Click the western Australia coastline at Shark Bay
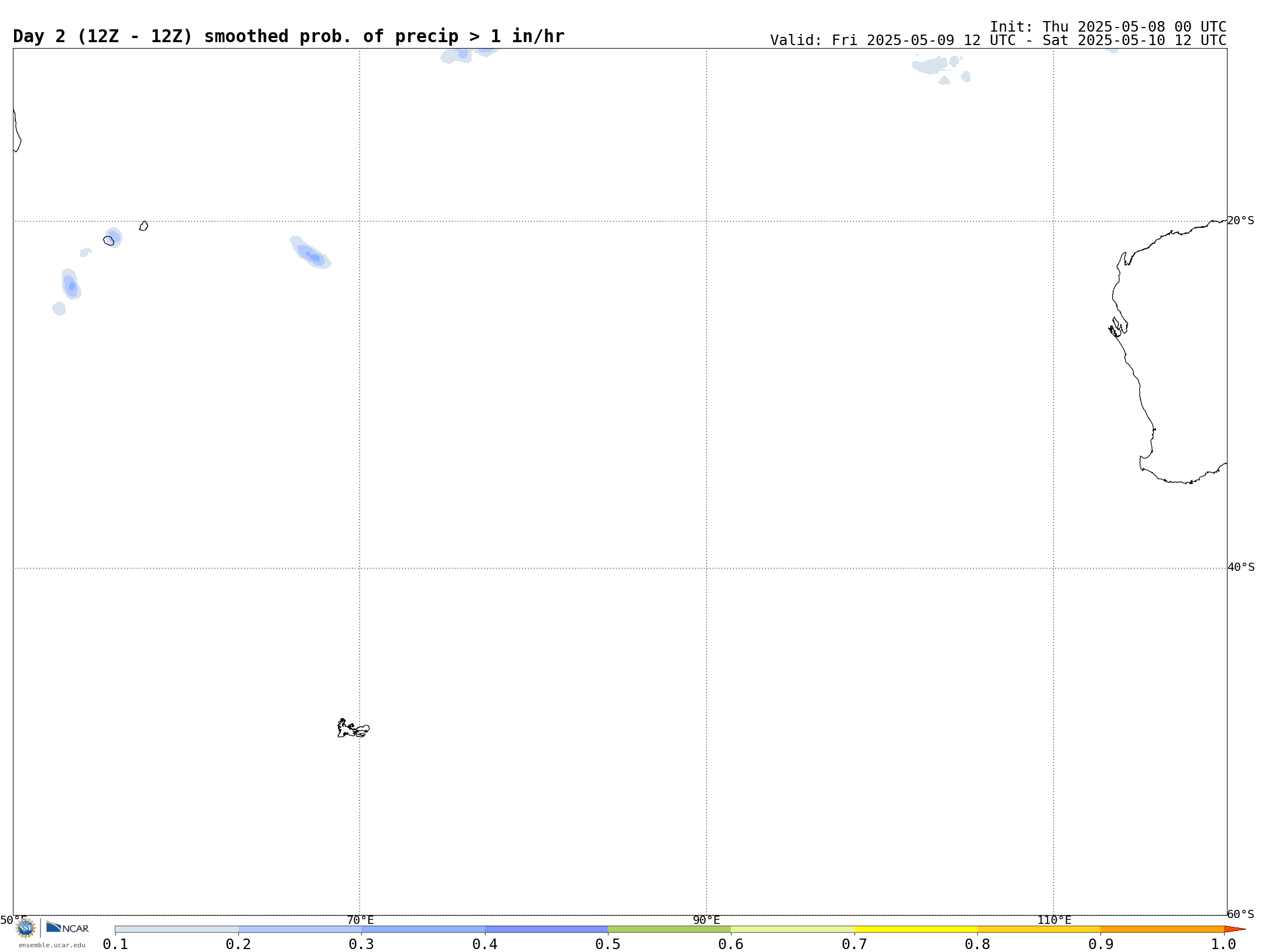Screen dimensions: 1265x952 tap(1117, 327)
